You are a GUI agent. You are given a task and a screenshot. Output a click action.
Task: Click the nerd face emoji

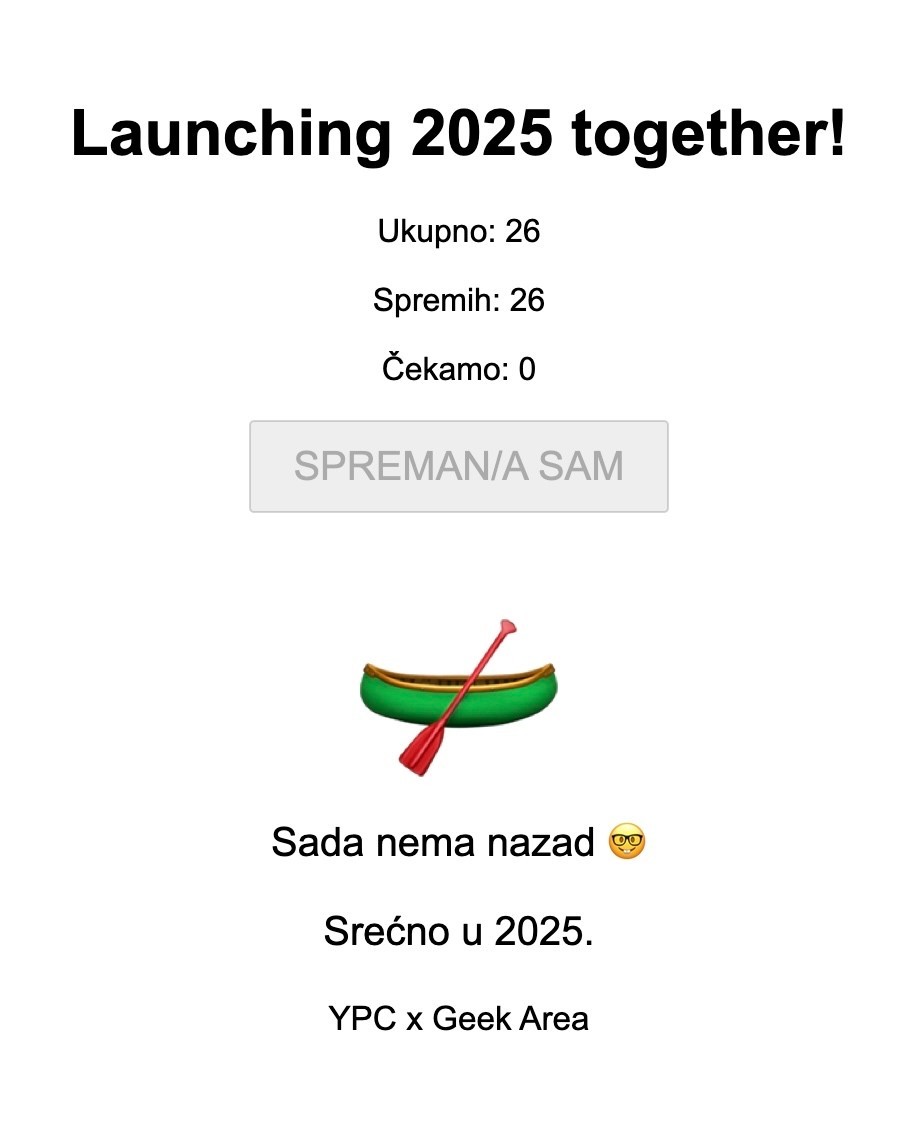click(627, 843)
